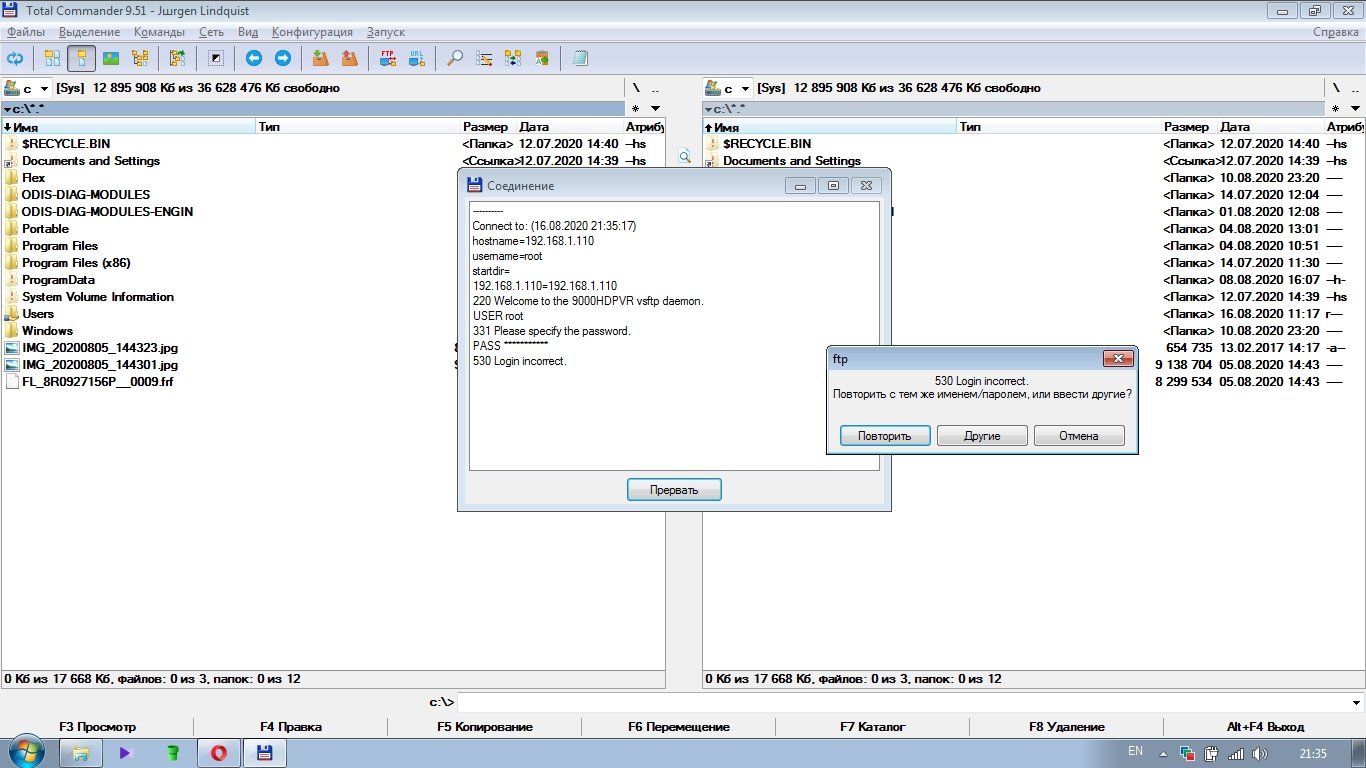Click Отмена in the ftp dialog
This screenshot has width=1366, height=768.
point(1079,436)
